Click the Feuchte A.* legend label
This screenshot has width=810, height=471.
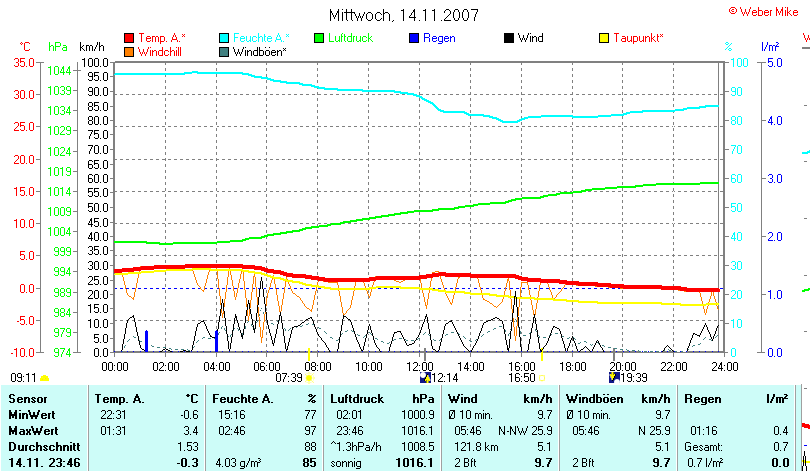click(261, 38)
